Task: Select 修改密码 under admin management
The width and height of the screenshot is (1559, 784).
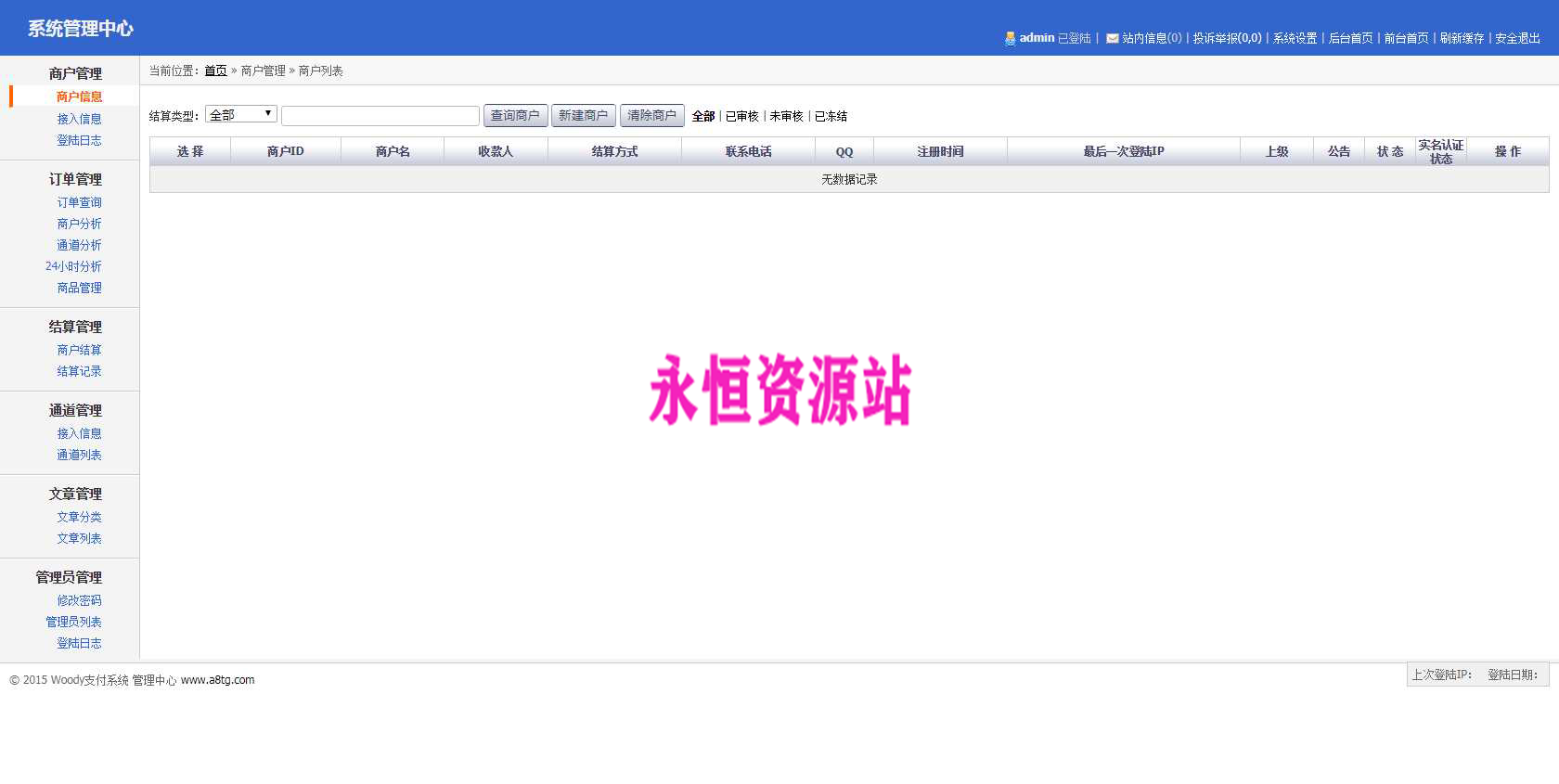Action: coord(79,600)
